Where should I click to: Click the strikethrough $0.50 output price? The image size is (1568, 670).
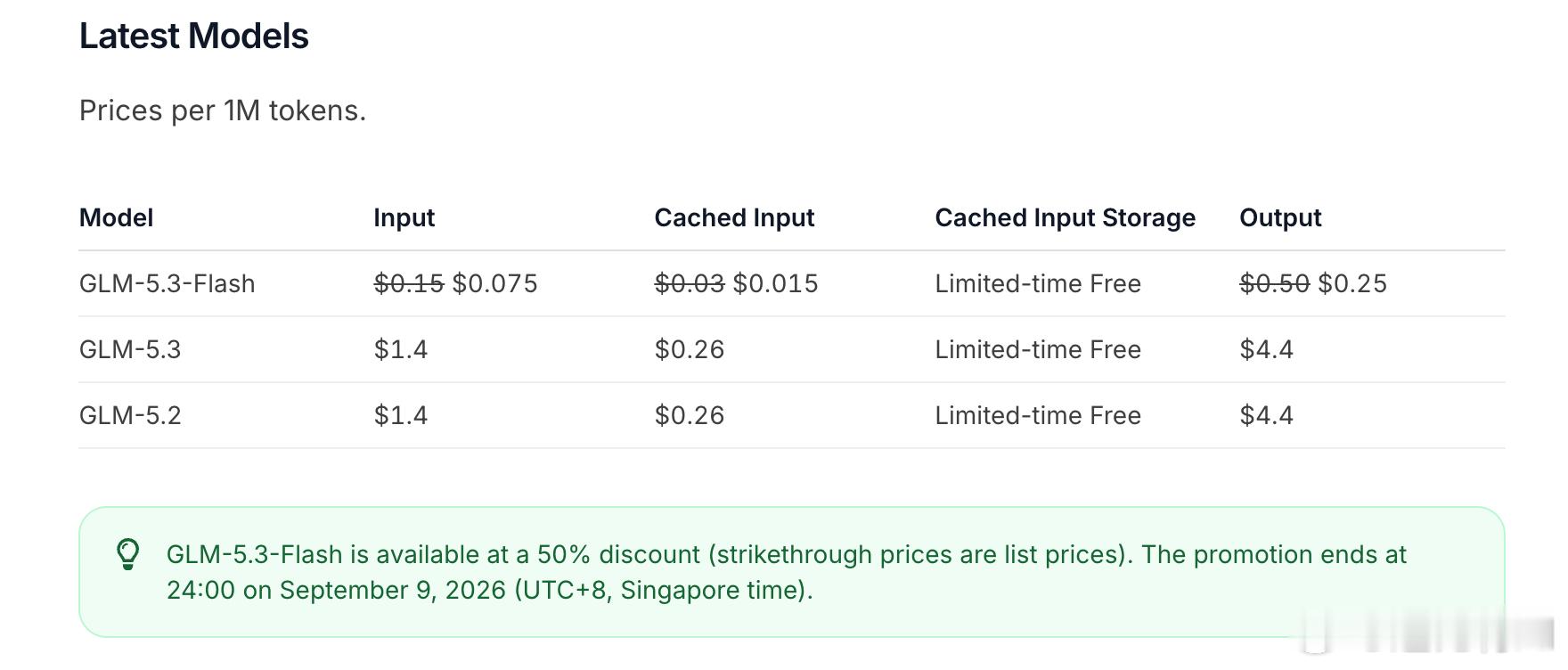click(1275, 283)
